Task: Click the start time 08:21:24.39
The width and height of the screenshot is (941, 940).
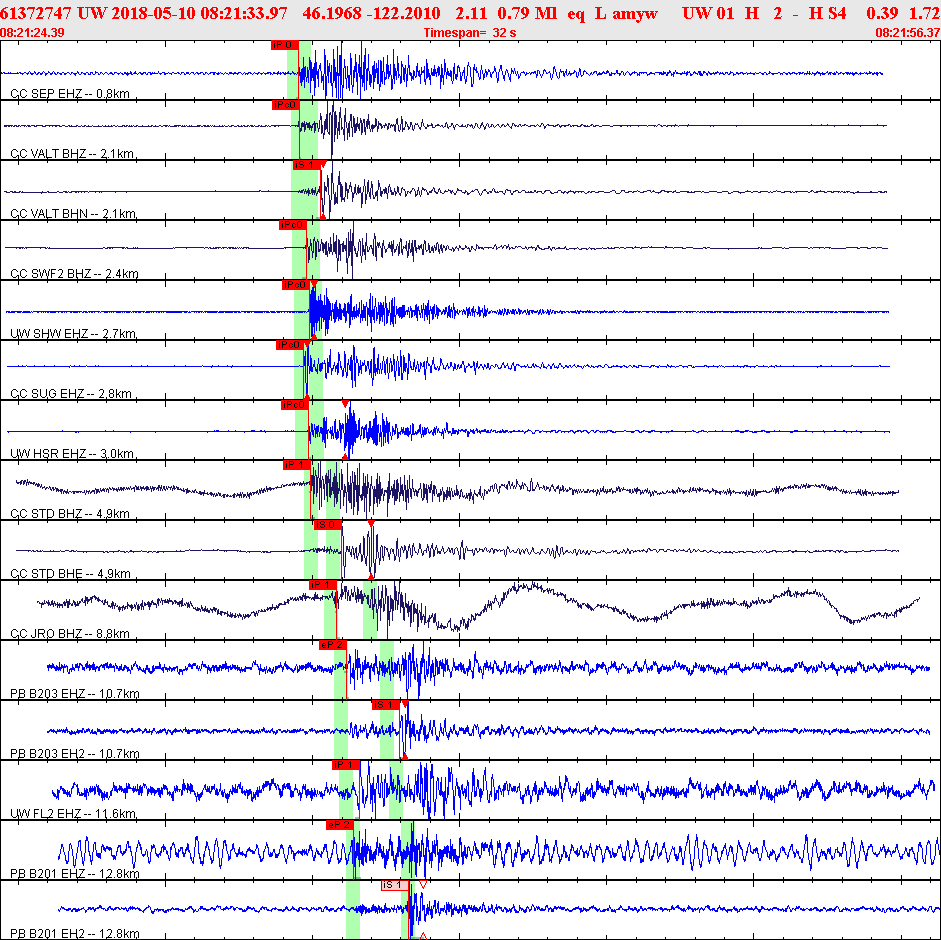Action: coord(32,33)
